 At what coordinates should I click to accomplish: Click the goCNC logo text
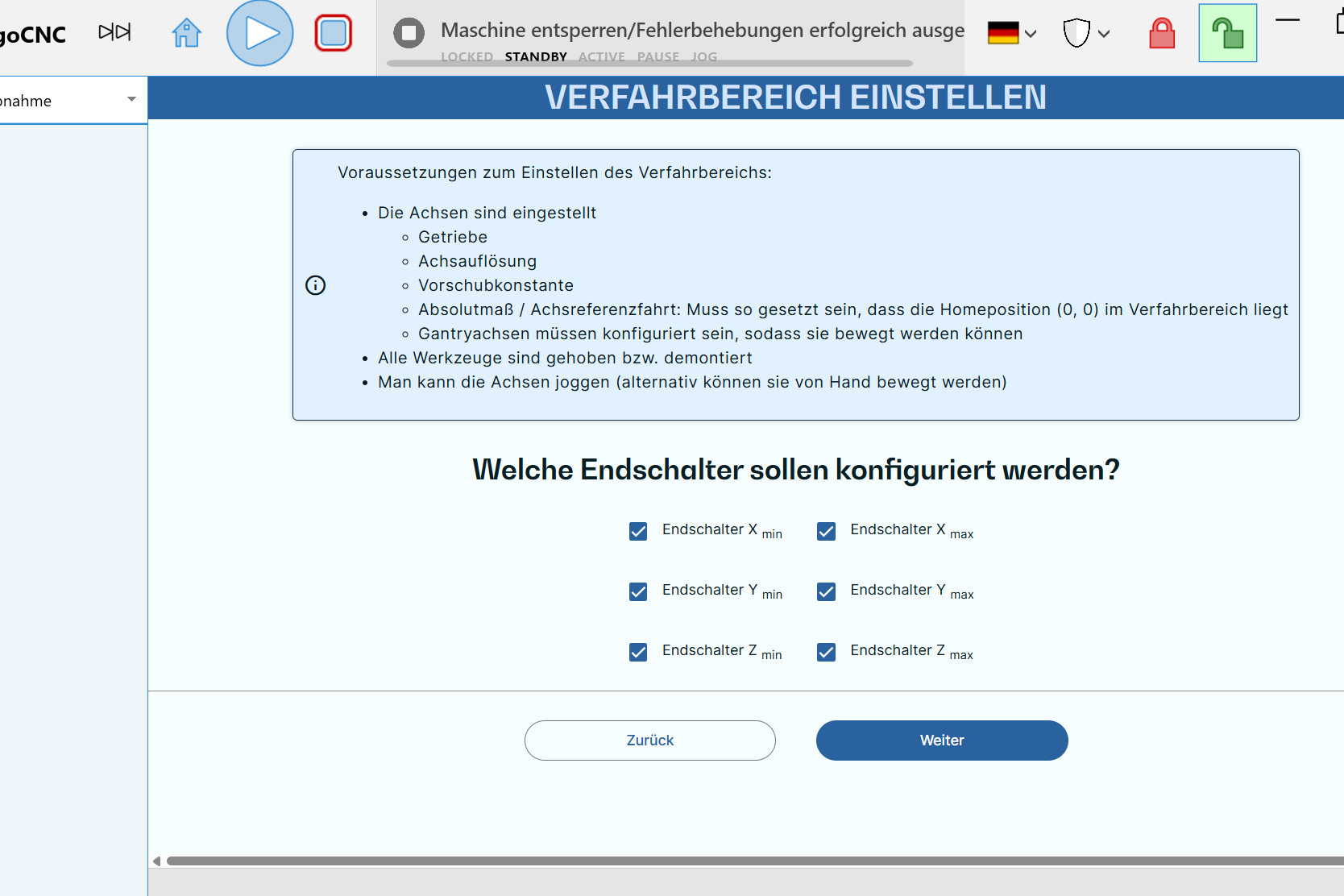pyautogui.click(x=33, y=35)
